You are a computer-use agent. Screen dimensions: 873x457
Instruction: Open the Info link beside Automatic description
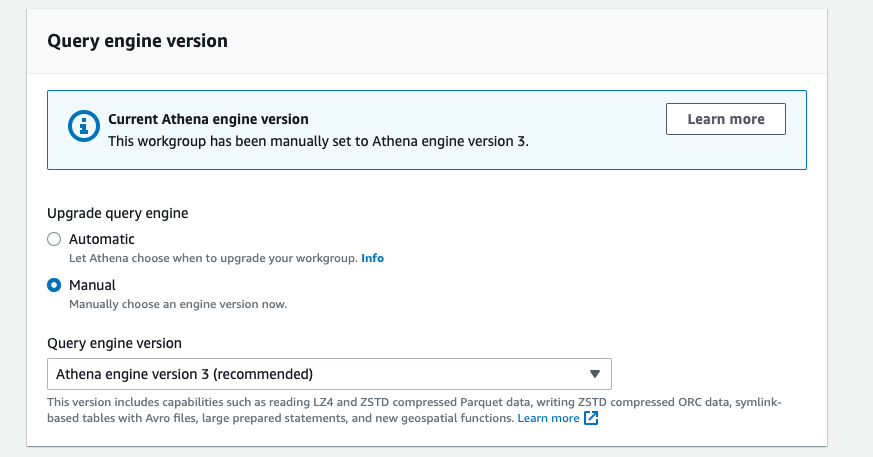point(372,258)
